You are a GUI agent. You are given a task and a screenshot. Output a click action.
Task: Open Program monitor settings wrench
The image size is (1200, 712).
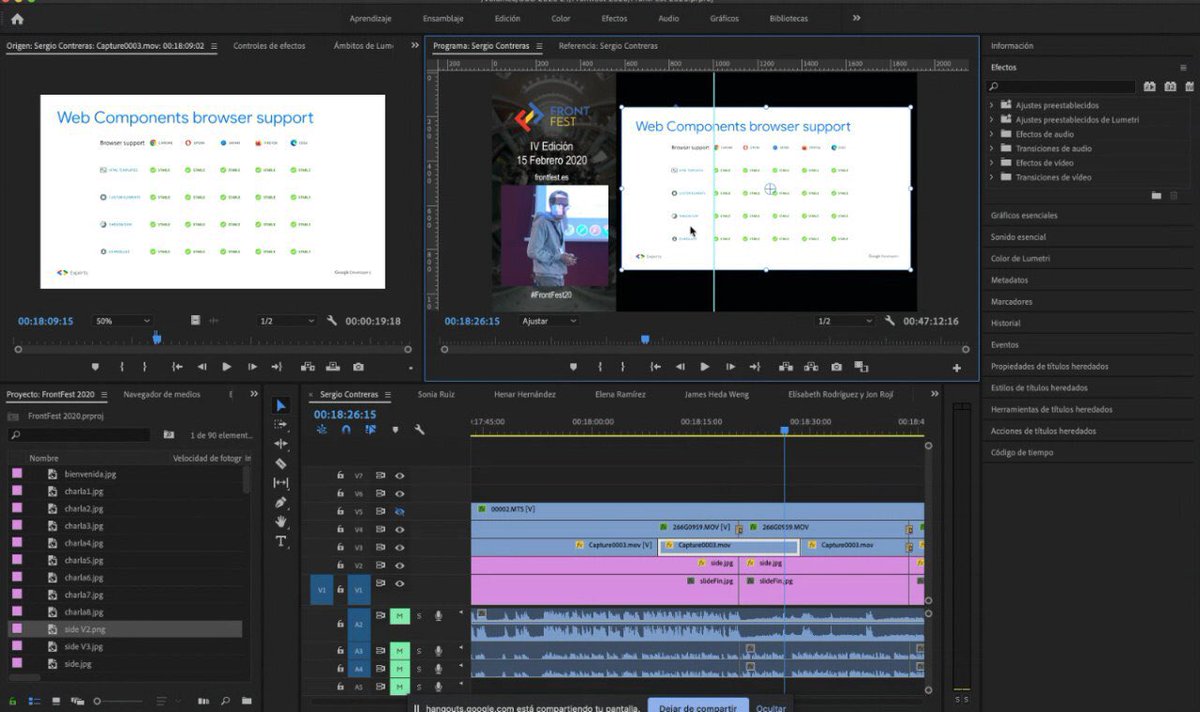[x=890, y=321]
